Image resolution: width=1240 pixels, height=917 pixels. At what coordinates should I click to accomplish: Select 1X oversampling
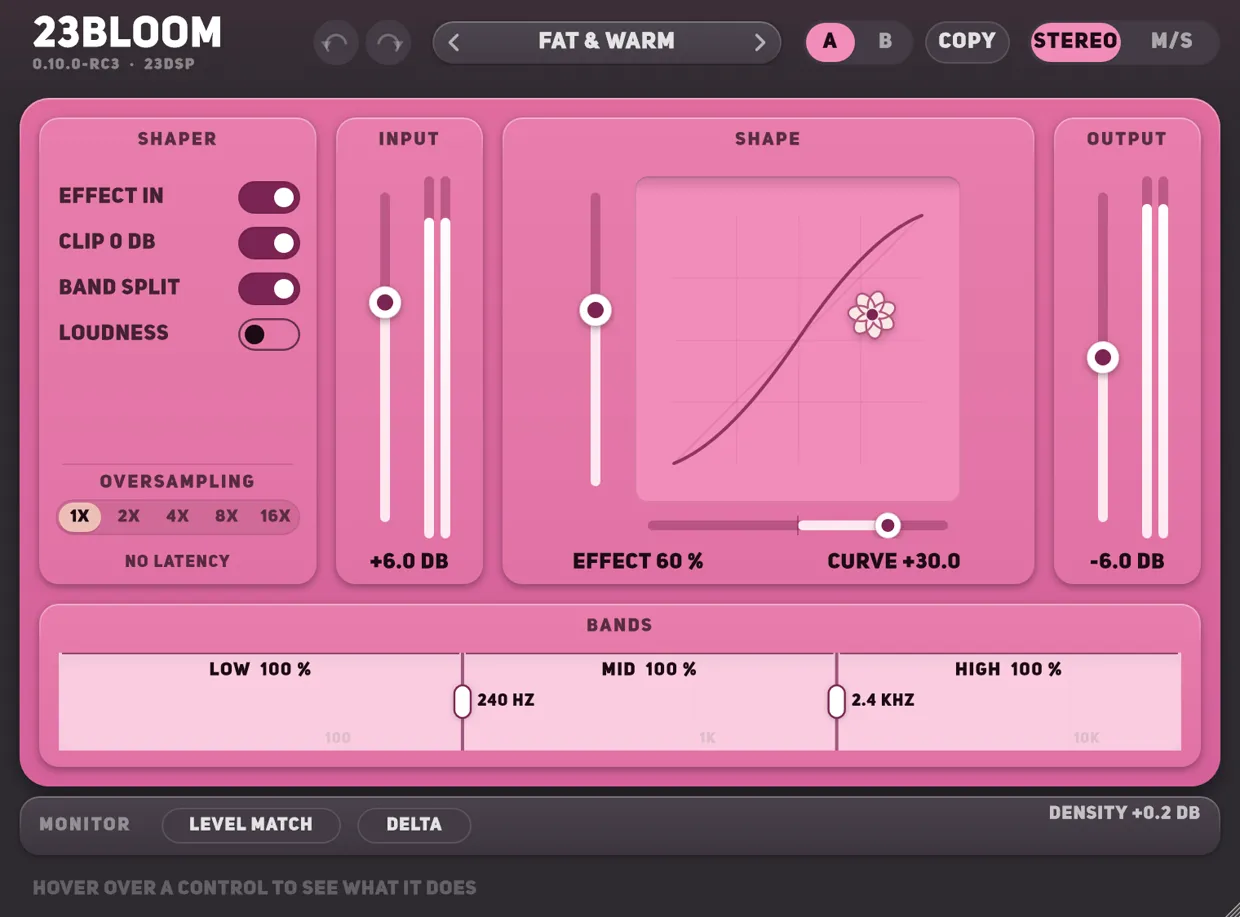[x=79, y=517]
